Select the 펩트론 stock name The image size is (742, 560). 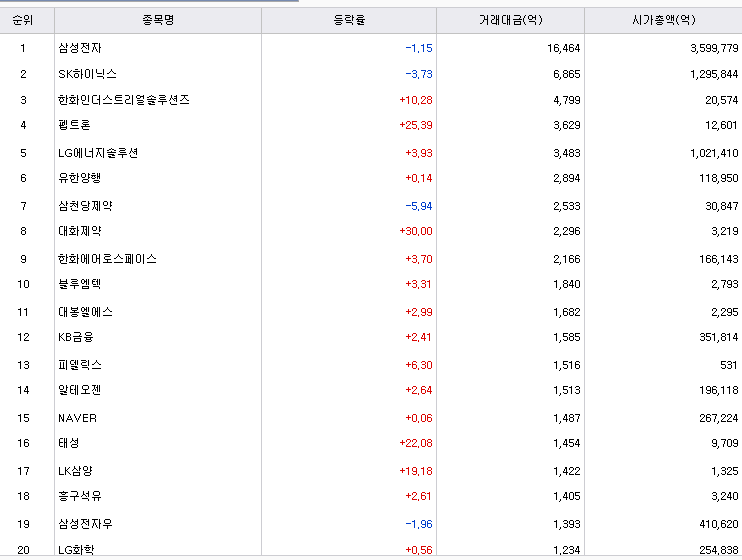pyautogui.click(x=74, y=125)
